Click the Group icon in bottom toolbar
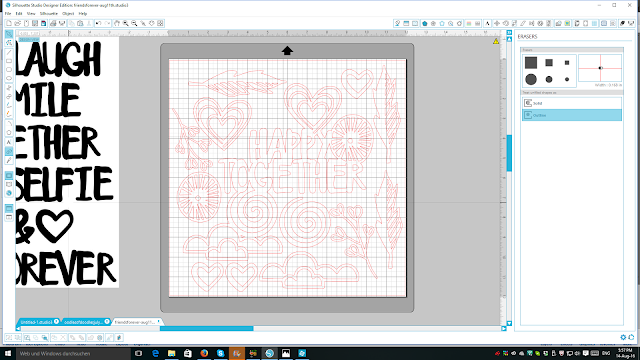Screen dimensions: 640x360 click(9, 338)
